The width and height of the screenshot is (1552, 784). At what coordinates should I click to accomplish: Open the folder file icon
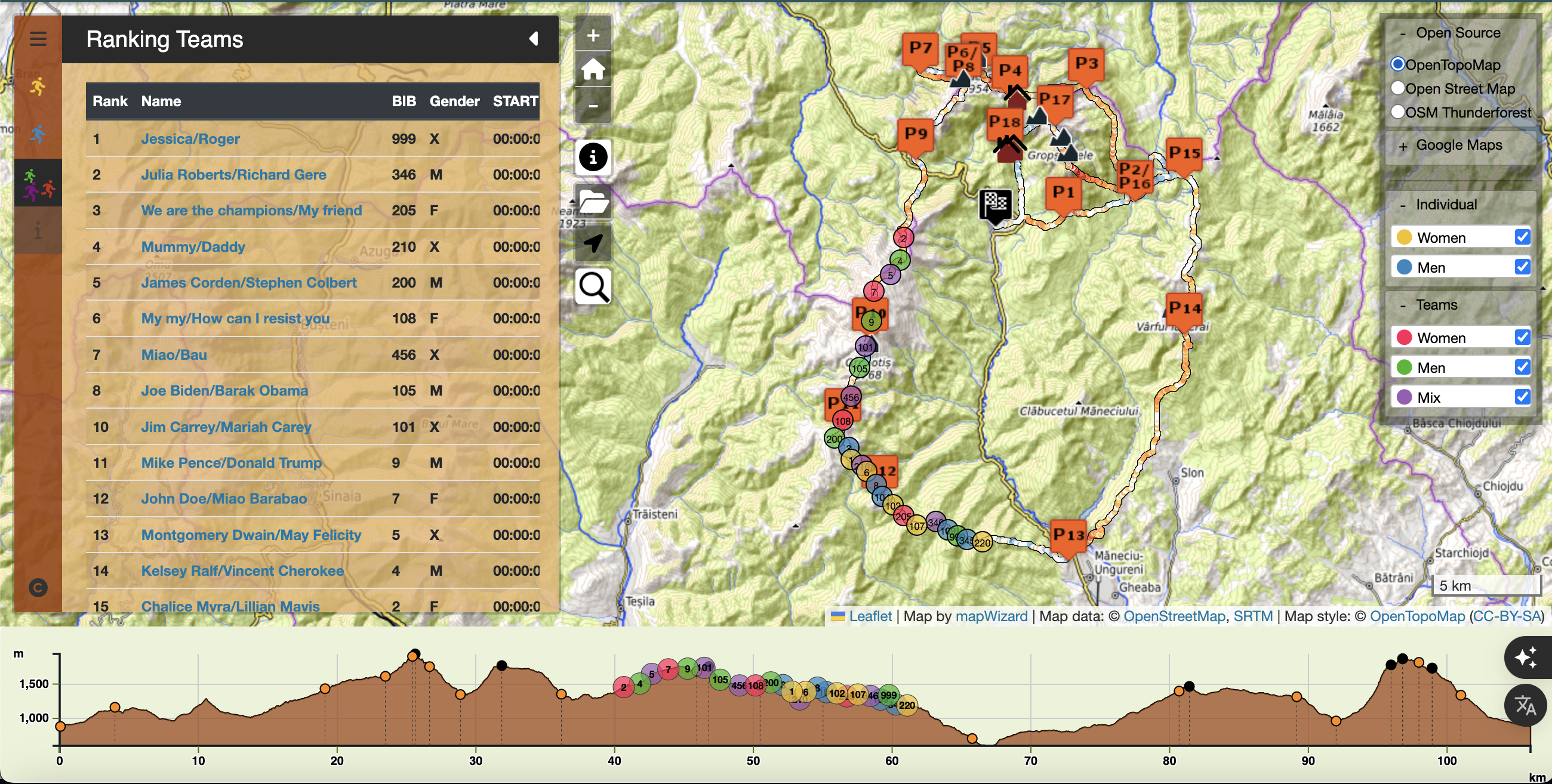tap(593, 201)
